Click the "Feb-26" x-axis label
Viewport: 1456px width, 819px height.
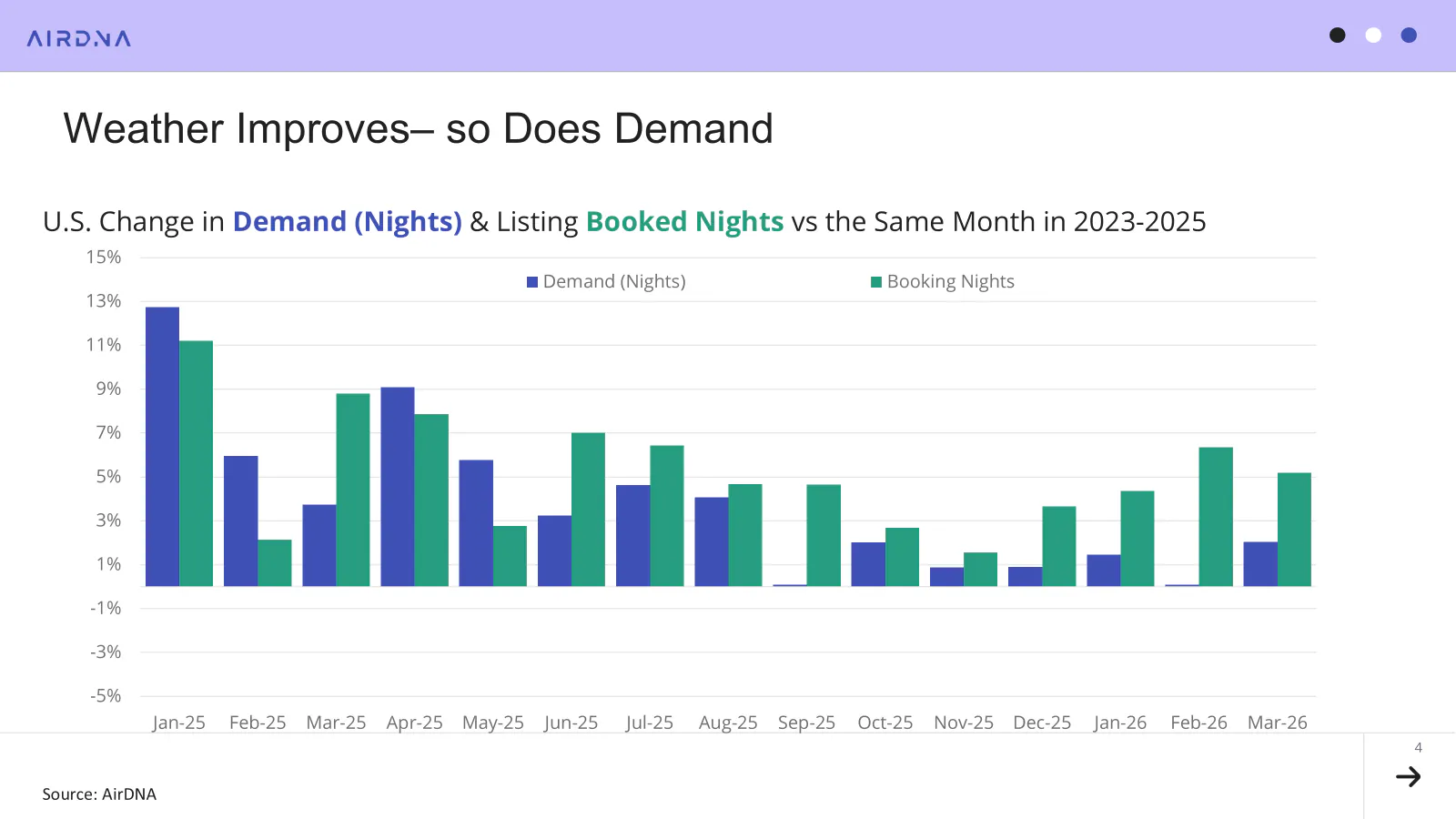point(1198,723)
